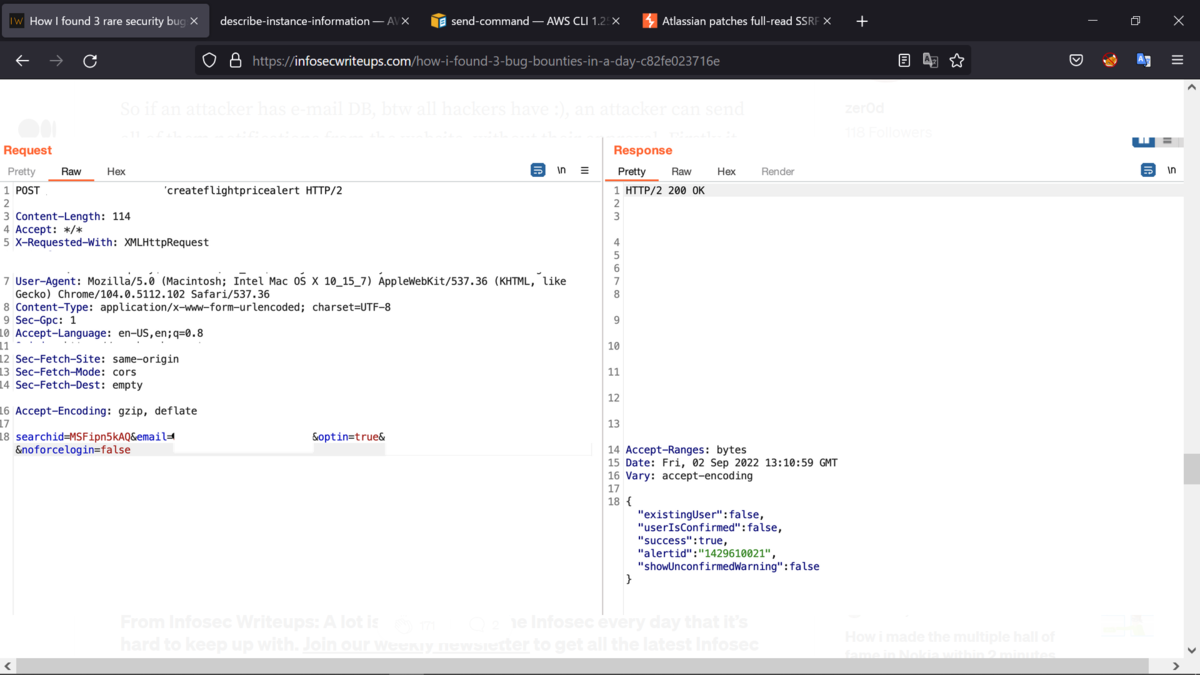The width and height of the screenshot is (1200, 675).
Task: Toggle \n non-printable characters in Response panel
Action: pyautogui.click(x=1172, y=170)
